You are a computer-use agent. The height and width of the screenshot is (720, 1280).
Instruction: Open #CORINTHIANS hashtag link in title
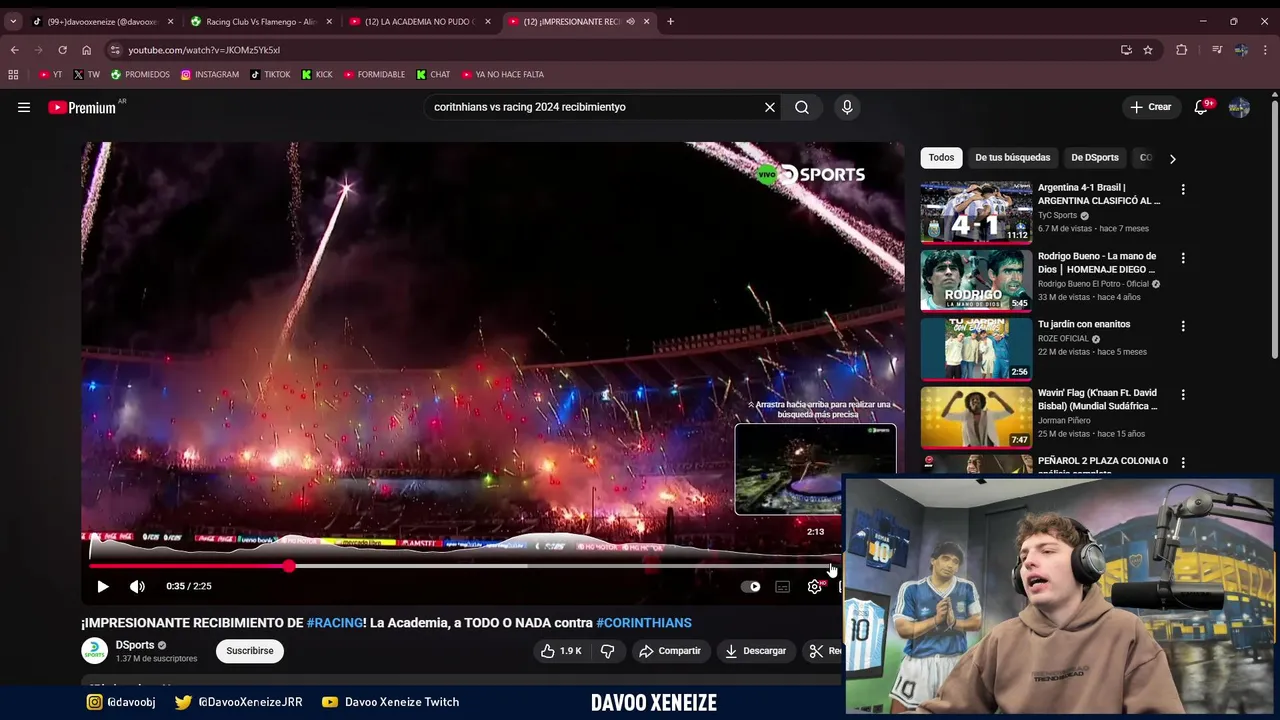pos(644,623)
